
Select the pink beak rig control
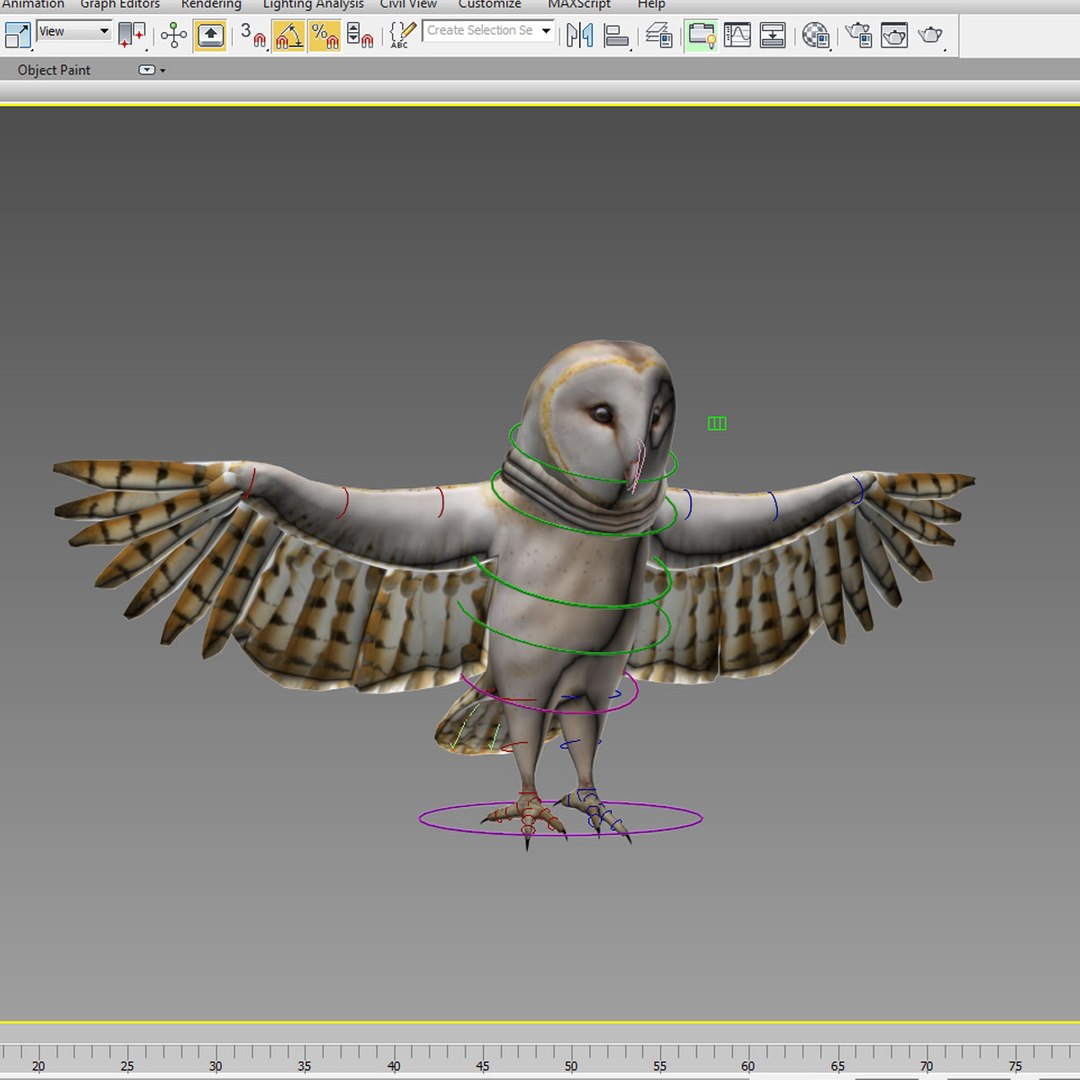tap(638, 466)
